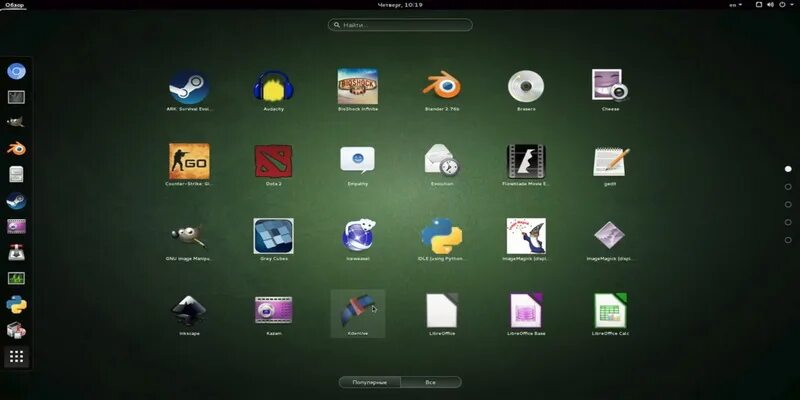Image resolution: width=800 pixels, height=400 pixels.
Task: Start Kazam from the dock
Action: pyautogui.click(x=16, y=227)
